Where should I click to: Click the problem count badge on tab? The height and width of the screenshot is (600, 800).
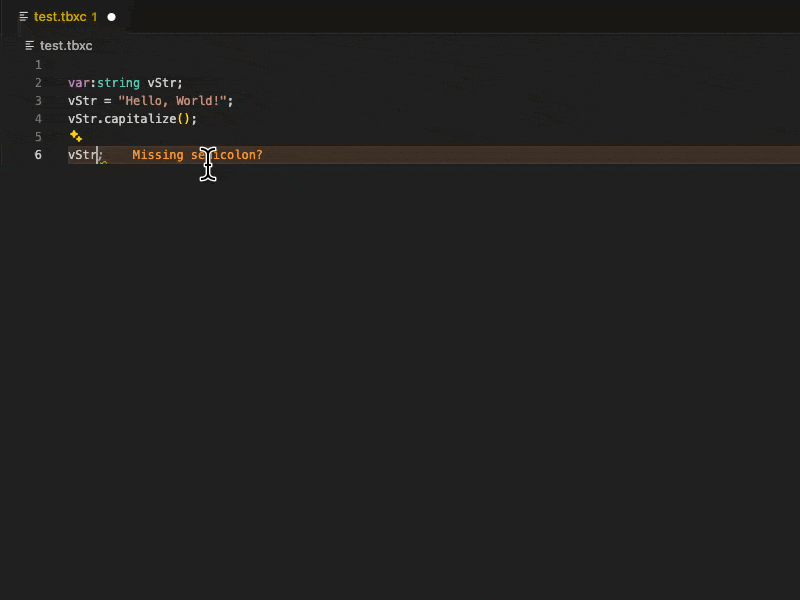click(94, 17)
